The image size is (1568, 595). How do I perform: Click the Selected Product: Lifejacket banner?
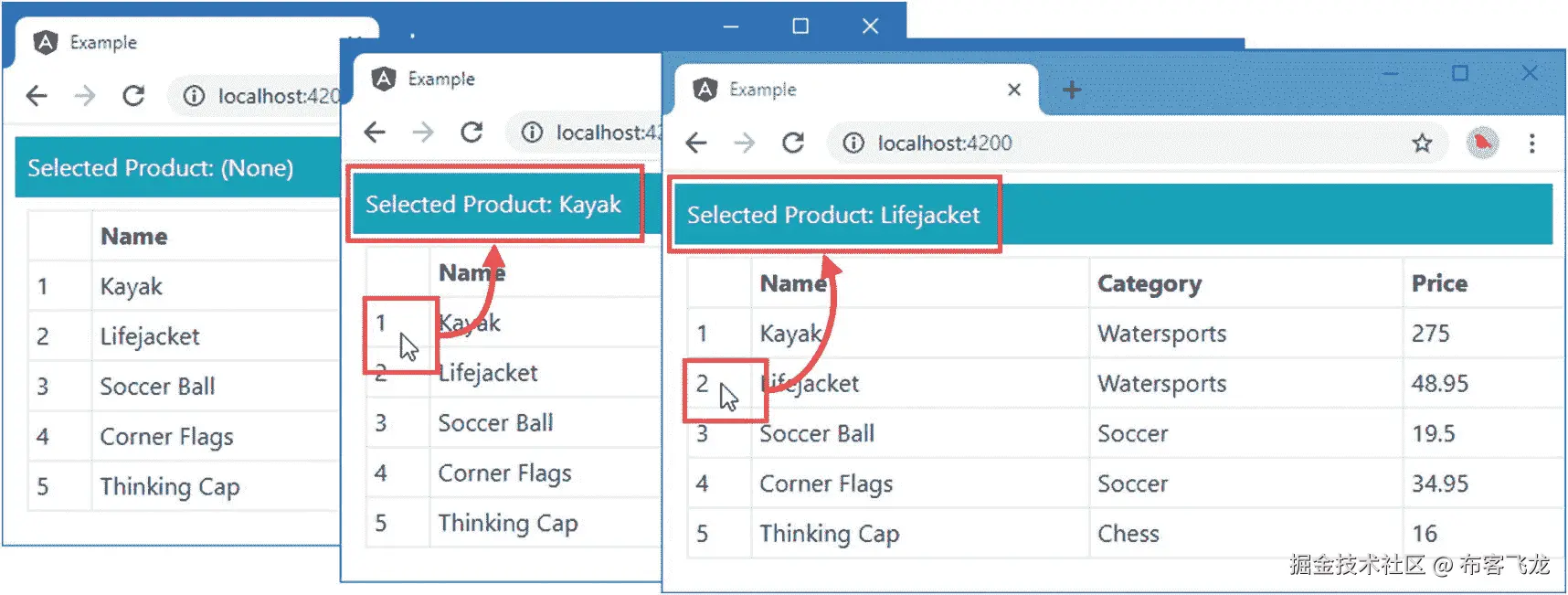coord(833,216)
